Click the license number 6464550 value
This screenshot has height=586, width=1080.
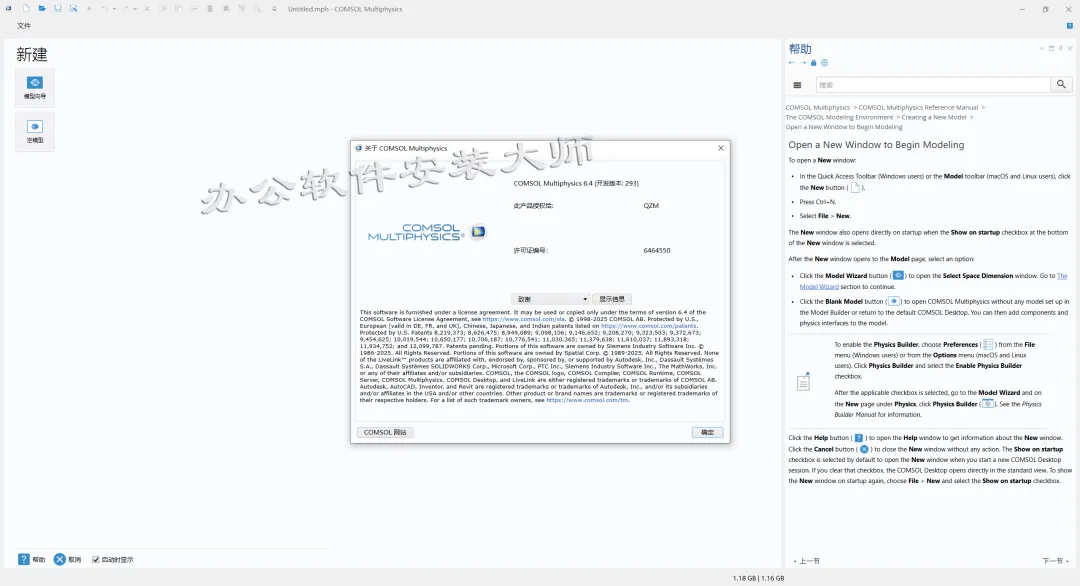656,251
